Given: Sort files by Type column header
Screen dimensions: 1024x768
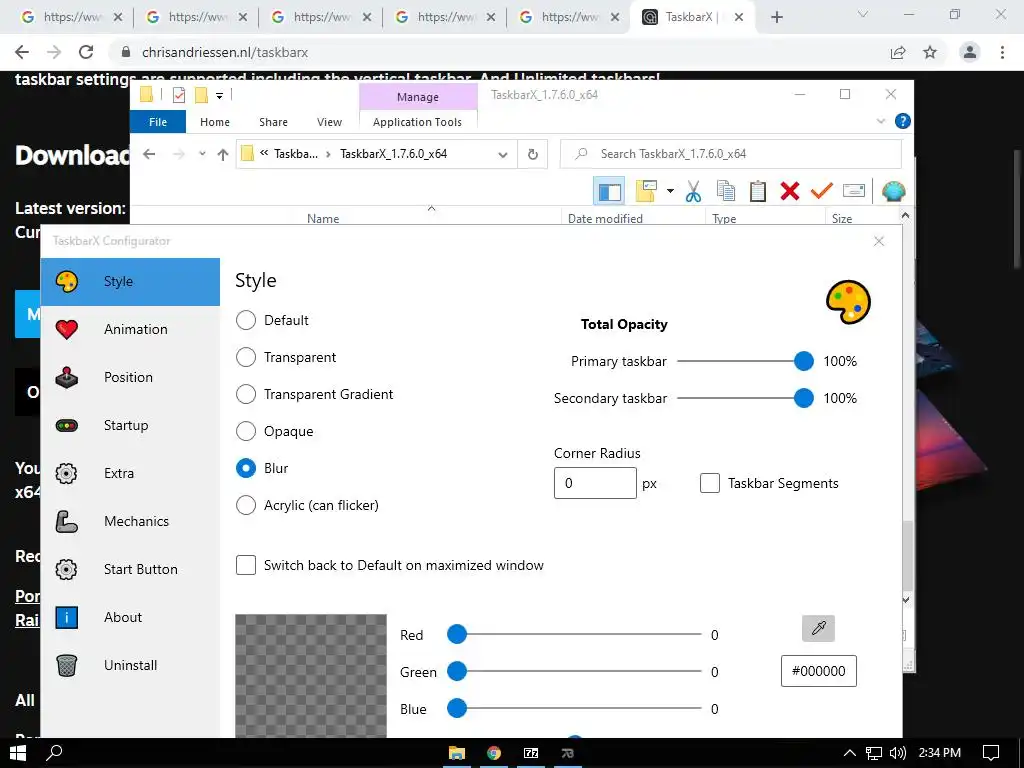Looking at the screenshot, I should pos(724,219).
